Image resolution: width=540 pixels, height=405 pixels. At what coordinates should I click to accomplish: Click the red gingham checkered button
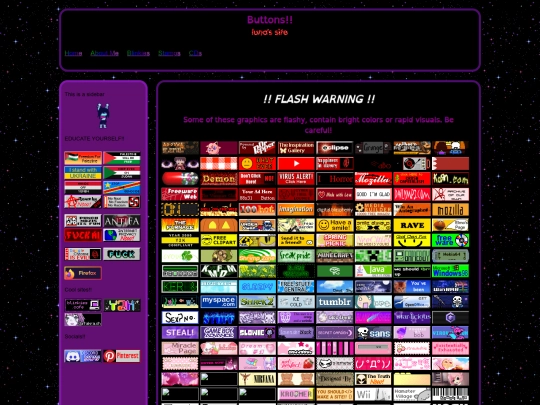click(219, 164)
